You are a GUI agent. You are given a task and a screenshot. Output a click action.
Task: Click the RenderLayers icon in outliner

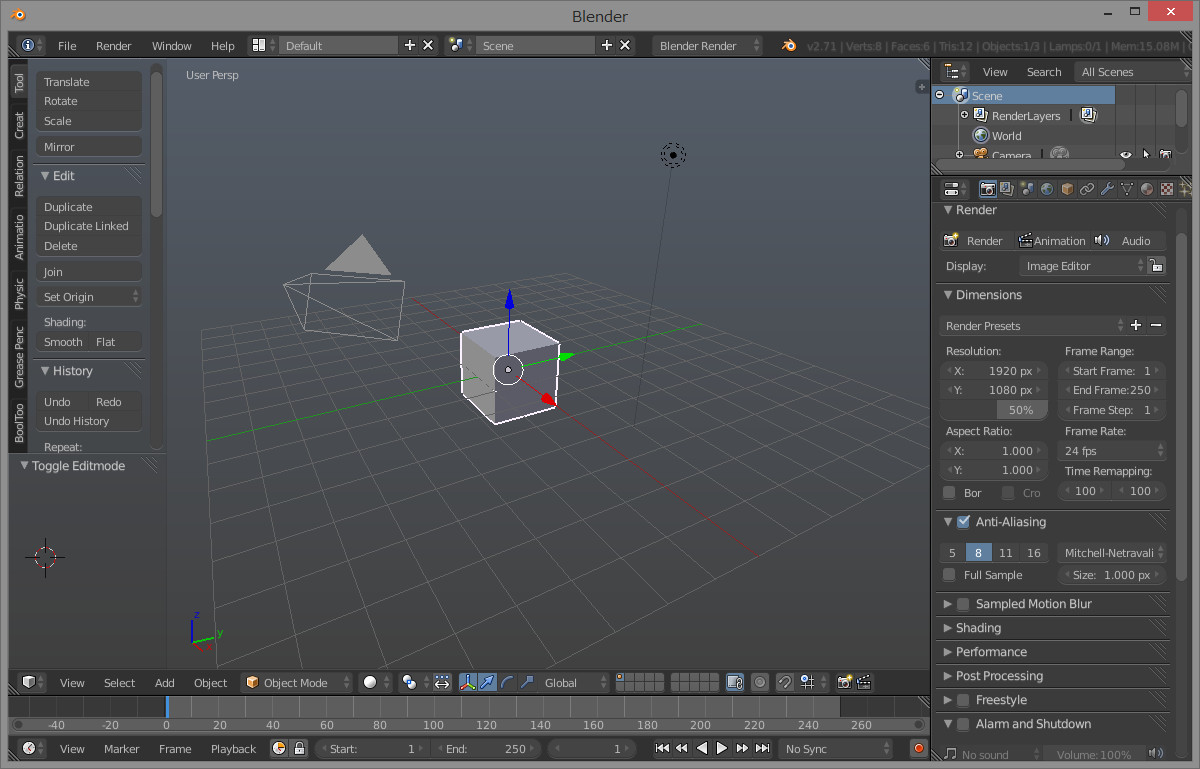tap(981, 115)
